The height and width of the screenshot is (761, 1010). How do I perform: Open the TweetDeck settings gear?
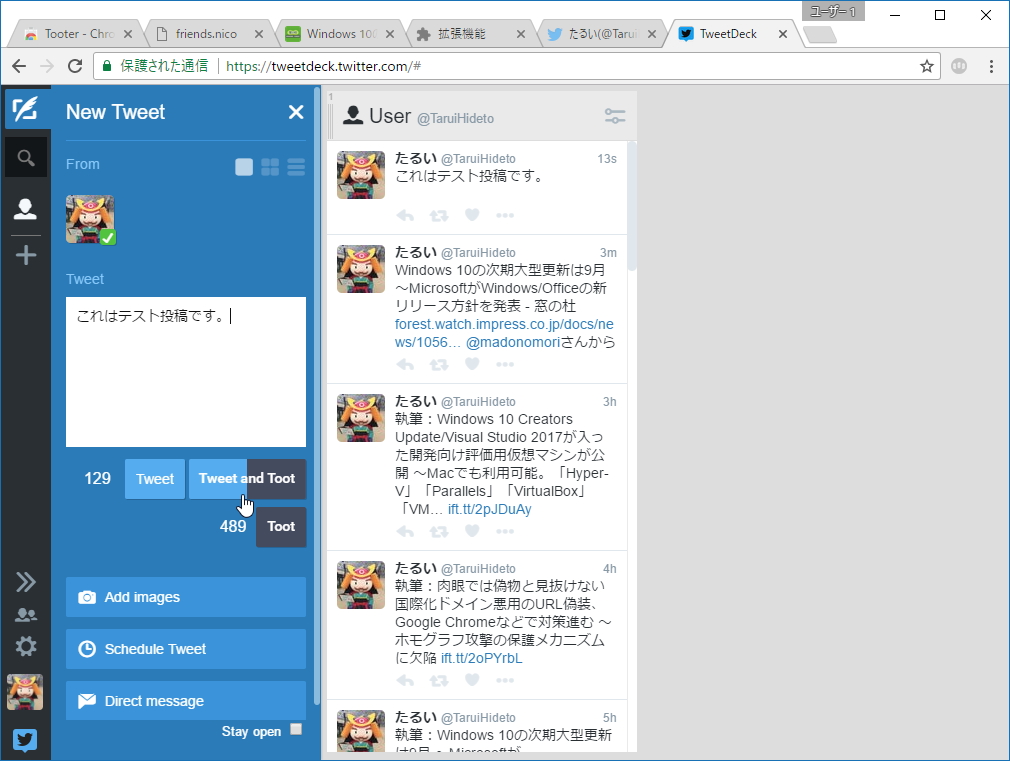coord(25,645)
